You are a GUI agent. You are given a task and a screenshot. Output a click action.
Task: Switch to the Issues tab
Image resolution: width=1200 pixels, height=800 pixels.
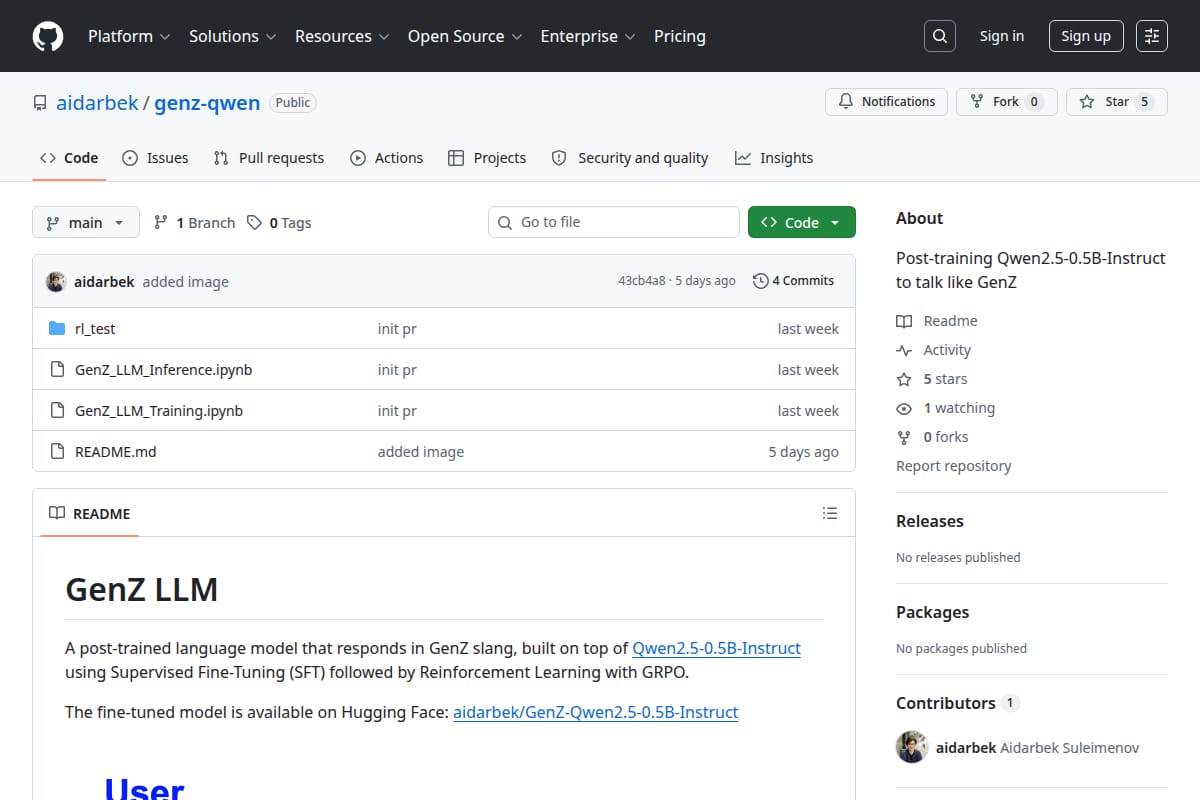tap(155, 158)
